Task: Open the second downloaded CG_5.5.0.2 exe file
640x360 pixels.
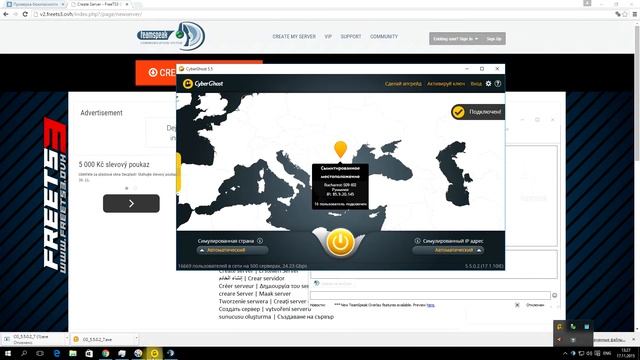Action: (x=102, y=339)
